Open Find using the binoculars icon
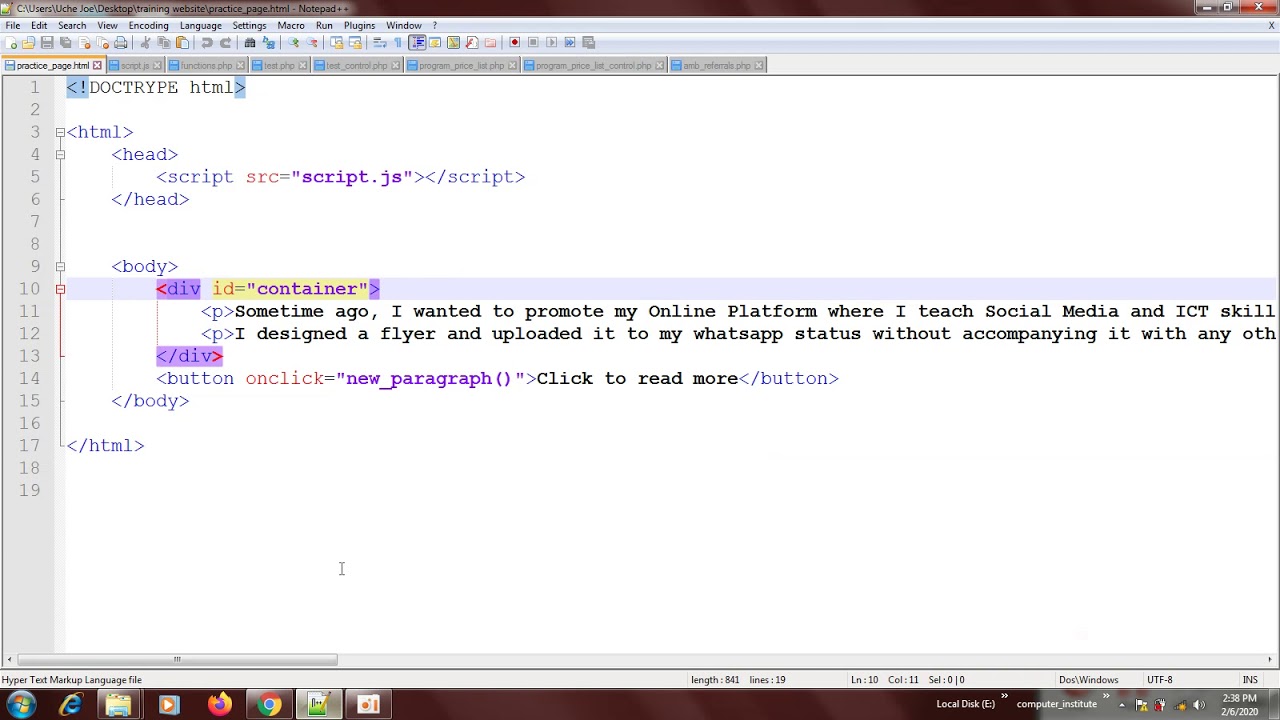 click(250, 42)
